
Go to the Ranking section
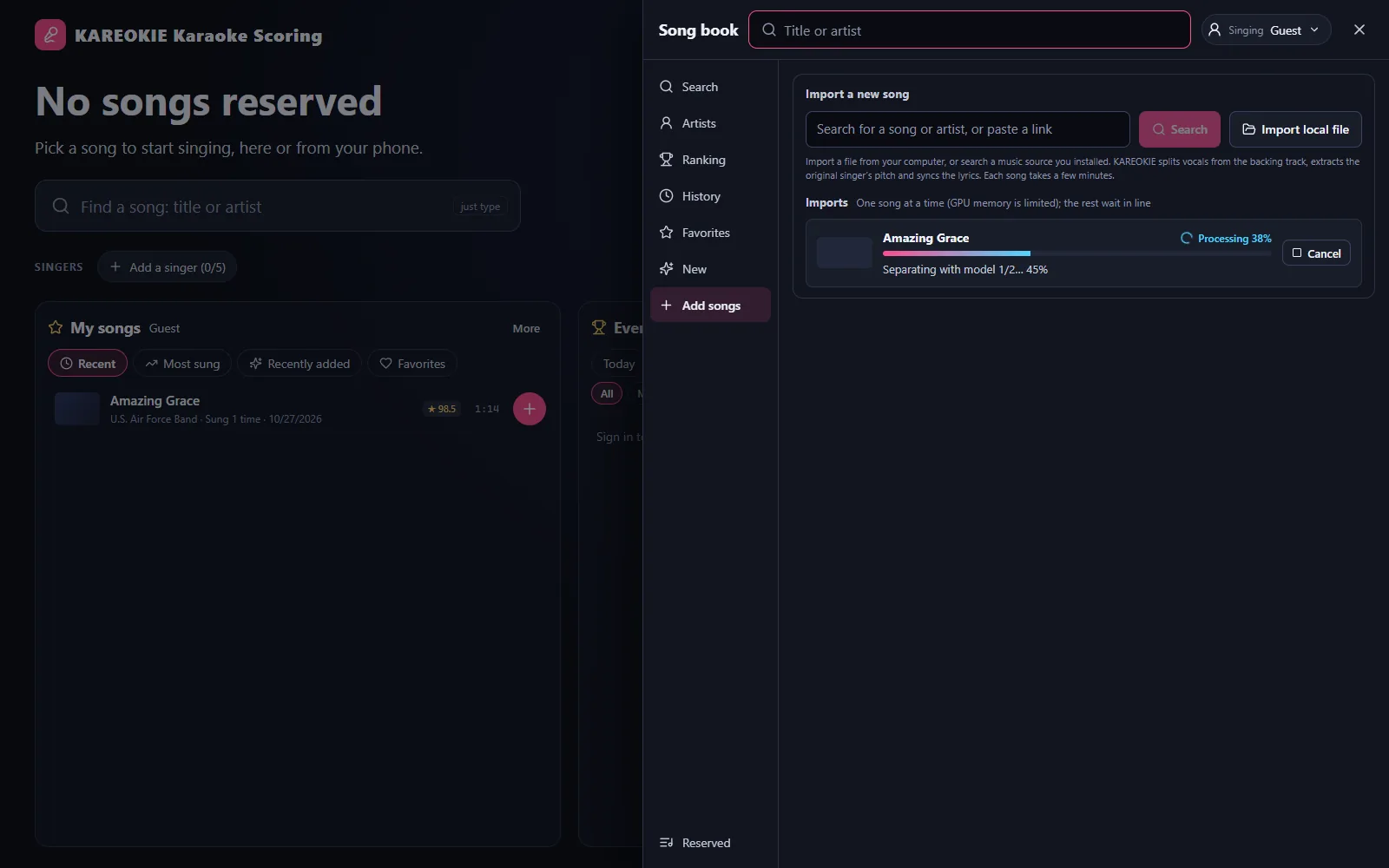[x=710, y=160]
